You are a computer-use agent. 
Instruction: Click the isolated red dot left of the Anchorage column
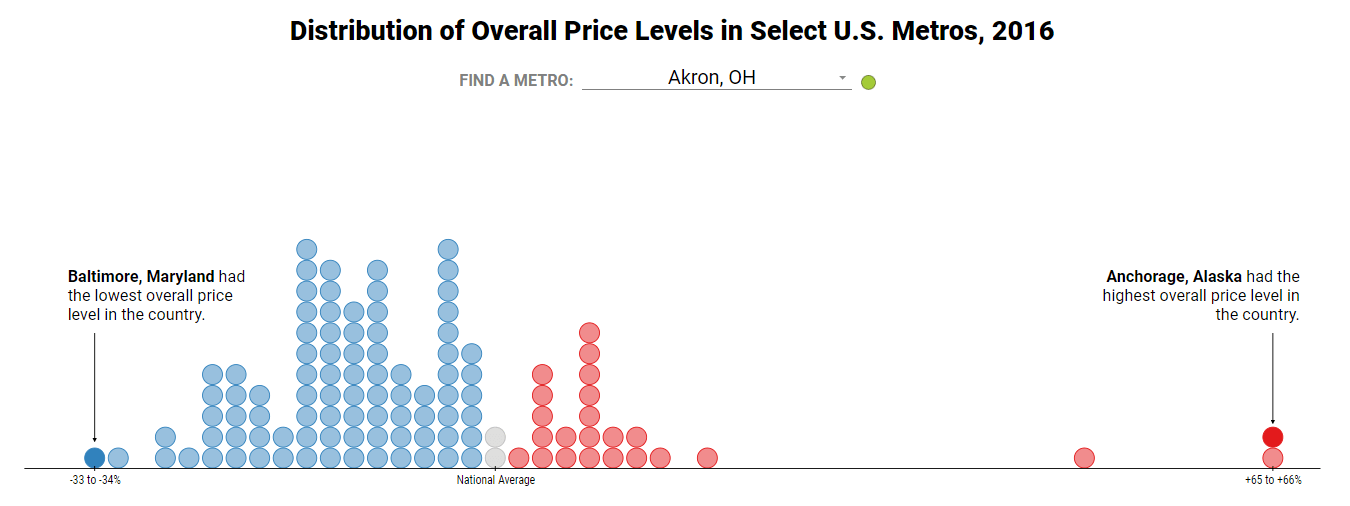coord(1084,458)
